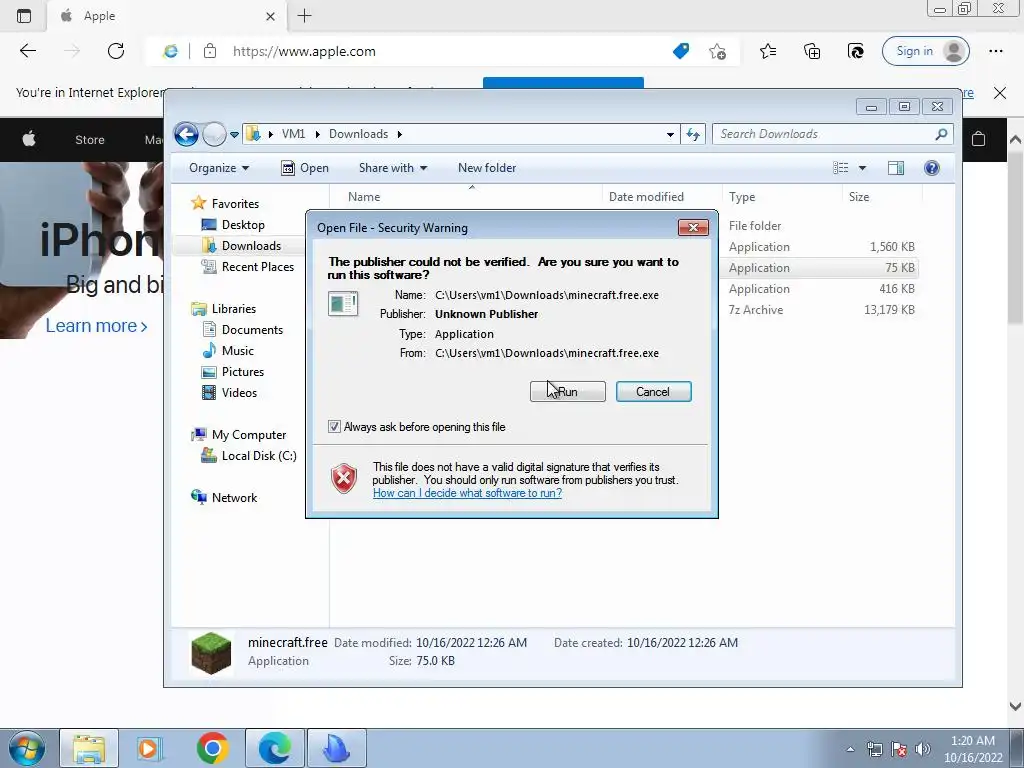
Task: Click the Size column header
Action: coord(882,197)
